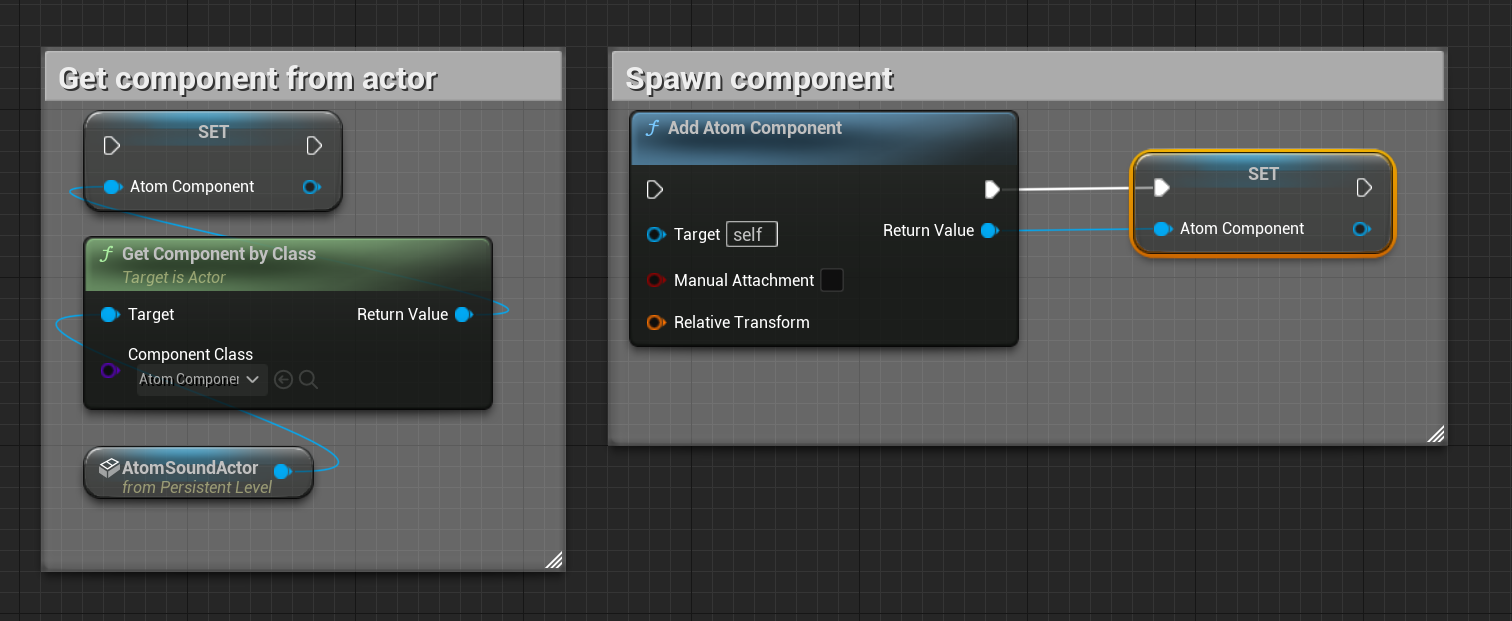1512x621 pixels.
Task: Toggle the Manual Attachment checkbox
Action: coord(832,280)
